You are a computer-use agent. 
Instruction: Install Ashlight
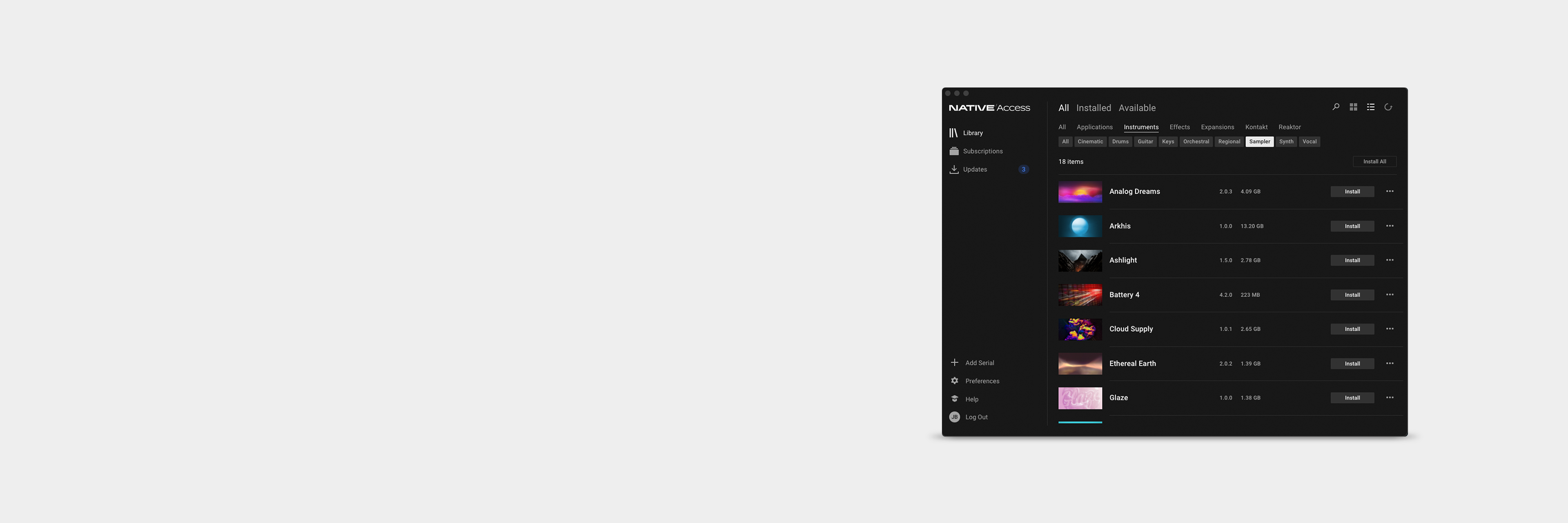click(1352, 261)
